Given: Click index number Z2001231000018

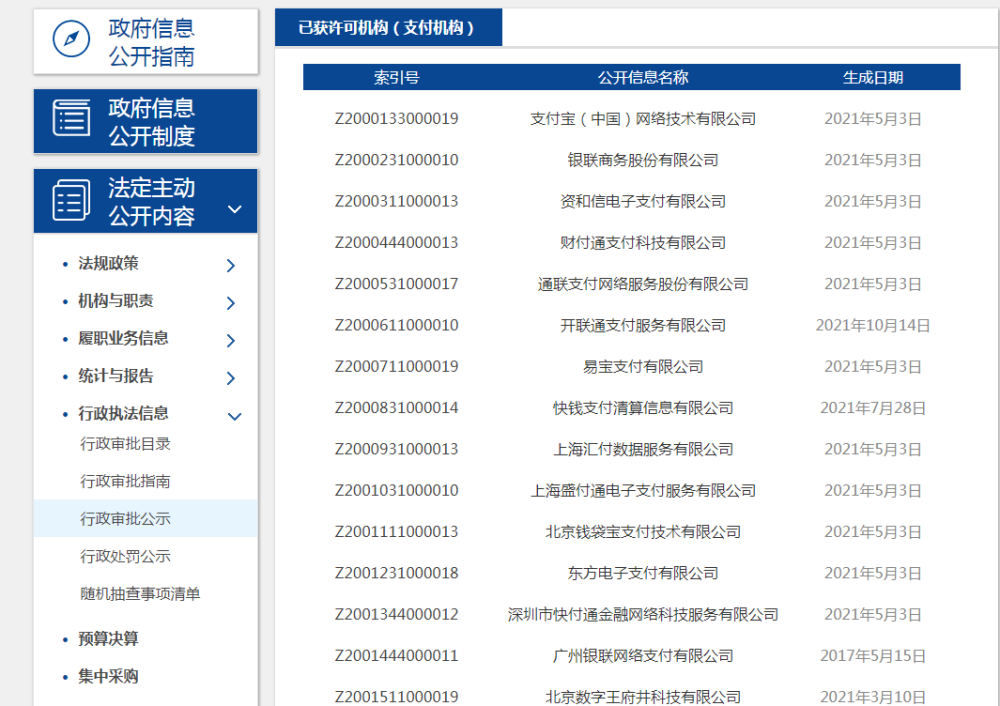Looking at the screenshot, I should pos(397,573).
